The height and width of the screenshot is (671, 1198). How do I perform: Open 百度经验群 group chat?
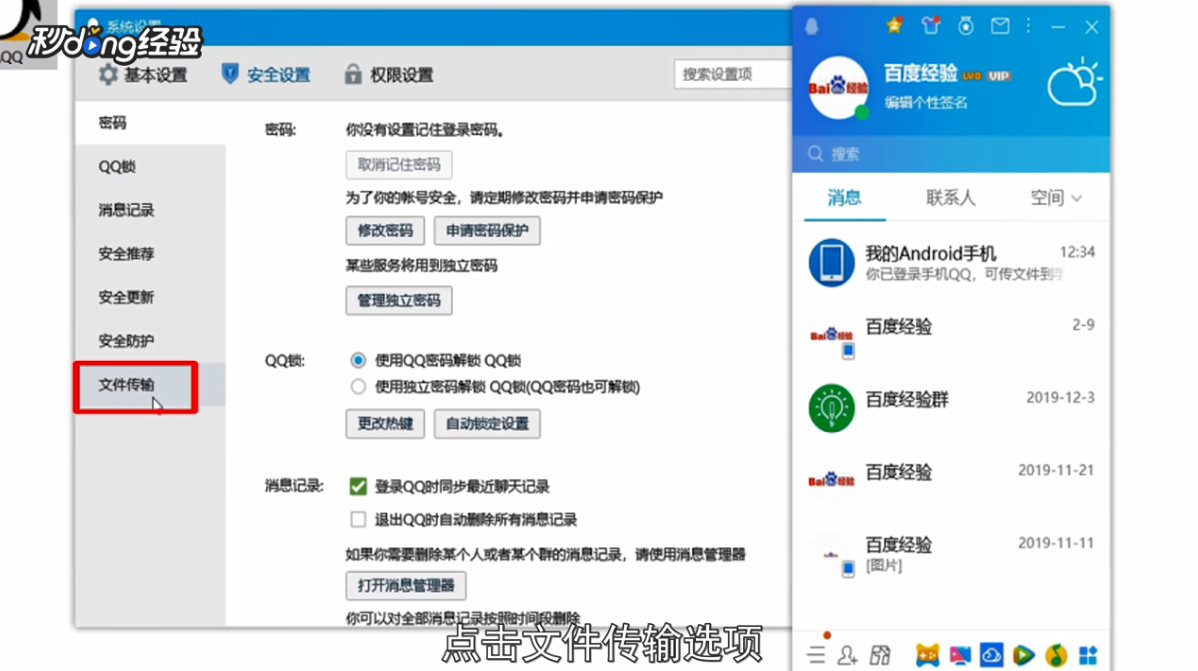point(951,407)
